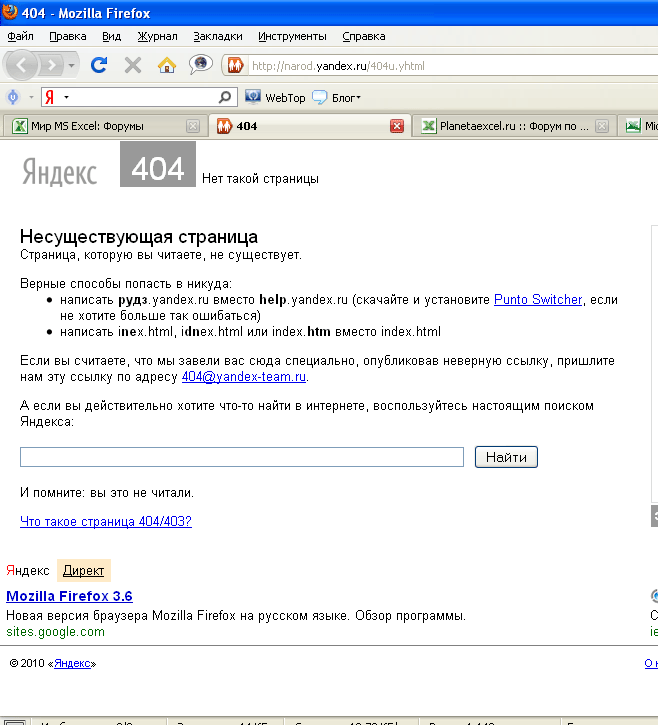Open the WebTop toolbar button
This screenshot has width=658, height=725.
coord(276,98)
